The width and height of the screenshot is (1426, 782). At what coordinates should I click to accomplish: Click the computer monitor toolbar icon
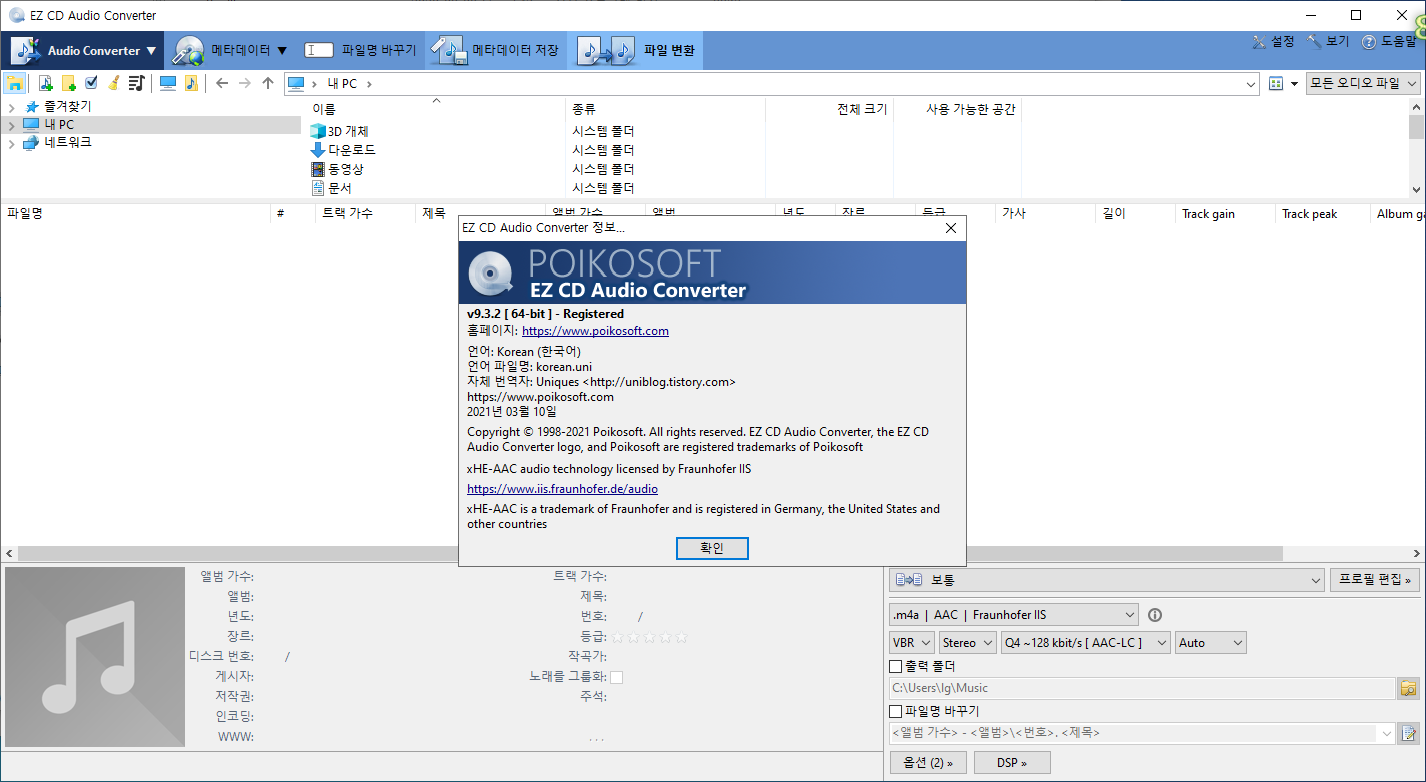(x=168, y=83)
